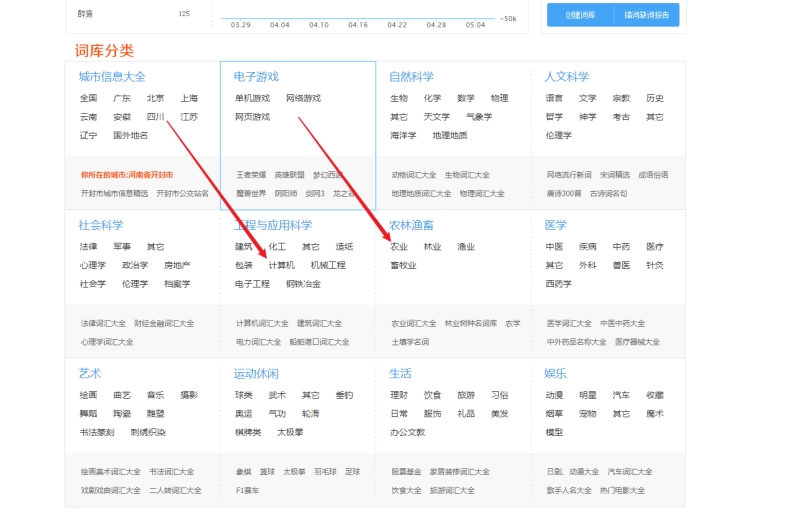This screenshot has width=790, height=516.
Task: Open 财经金融词汇大全 lexicon
Action: (164, 324)
